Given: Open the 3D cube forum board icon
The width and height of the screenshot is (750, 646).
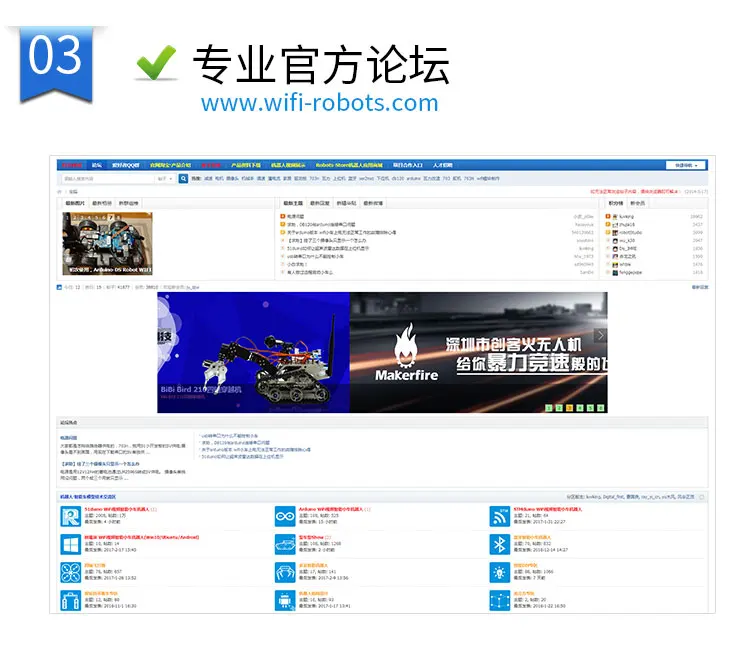Looking at the screenshot, I should point(499,601).
